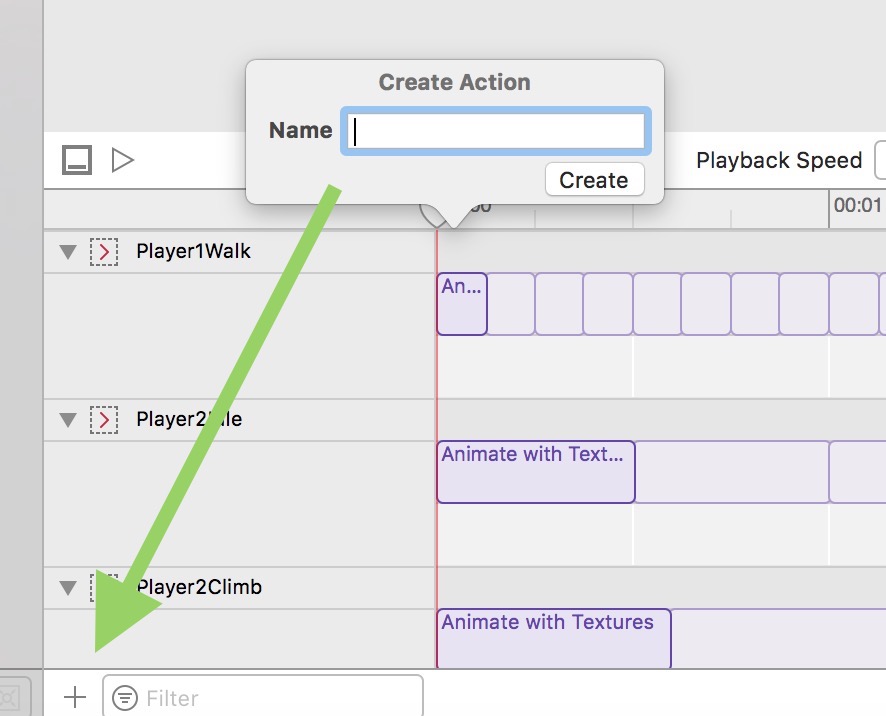
Task: Select the first Player1Walk animation clip
Action: click(x=462, y=304)
